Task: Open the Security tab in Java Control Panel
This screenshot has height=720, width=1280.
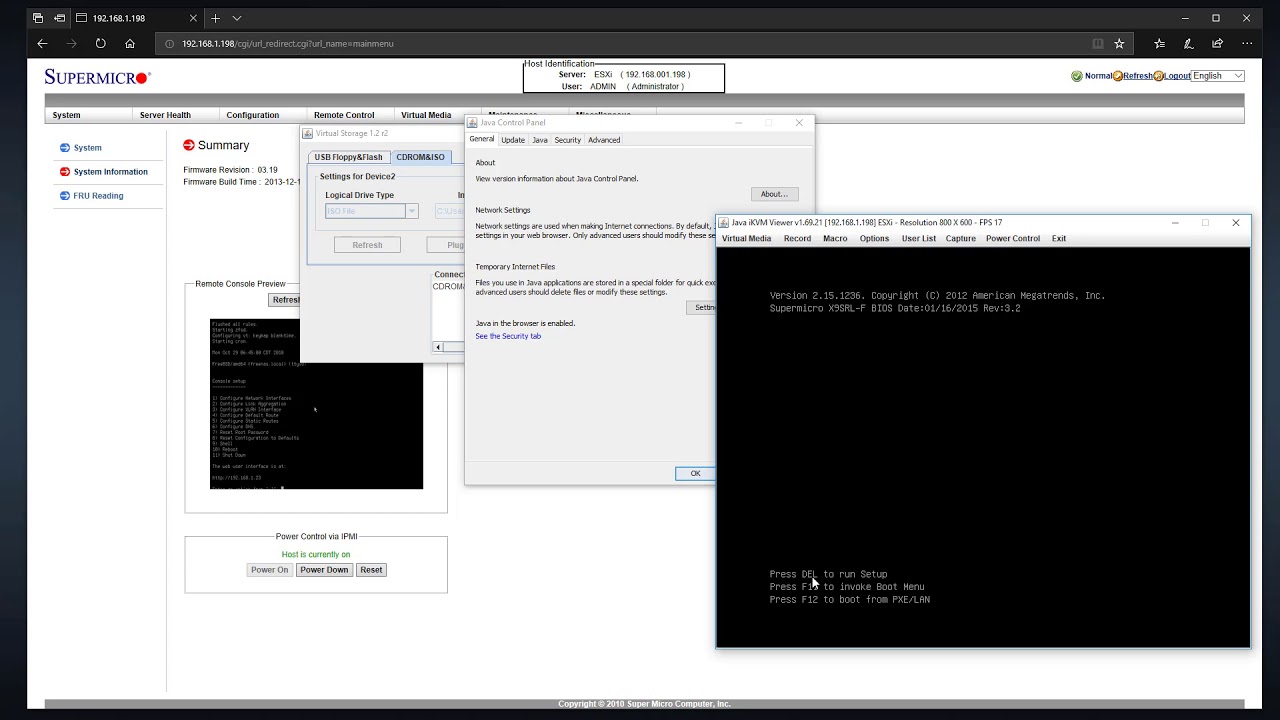Action: pyautogui.click(x=568, y=140)
